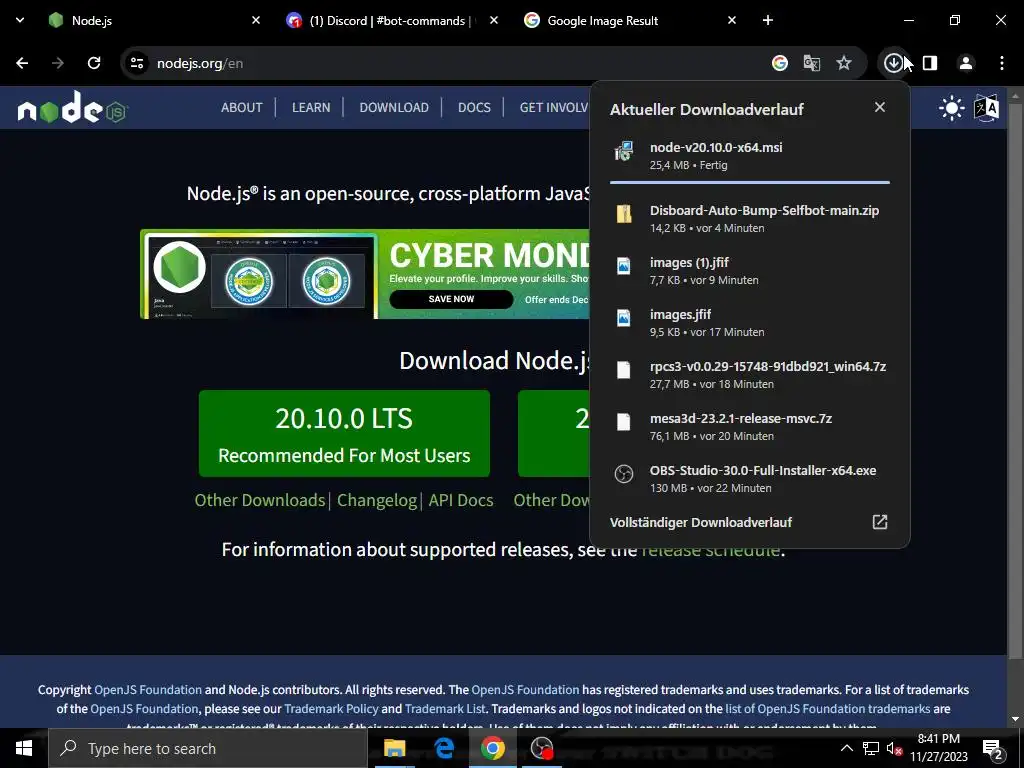Open Microsoft Edge from the taskbar
The image size is (1024, 768).
[x=444, y=748]
